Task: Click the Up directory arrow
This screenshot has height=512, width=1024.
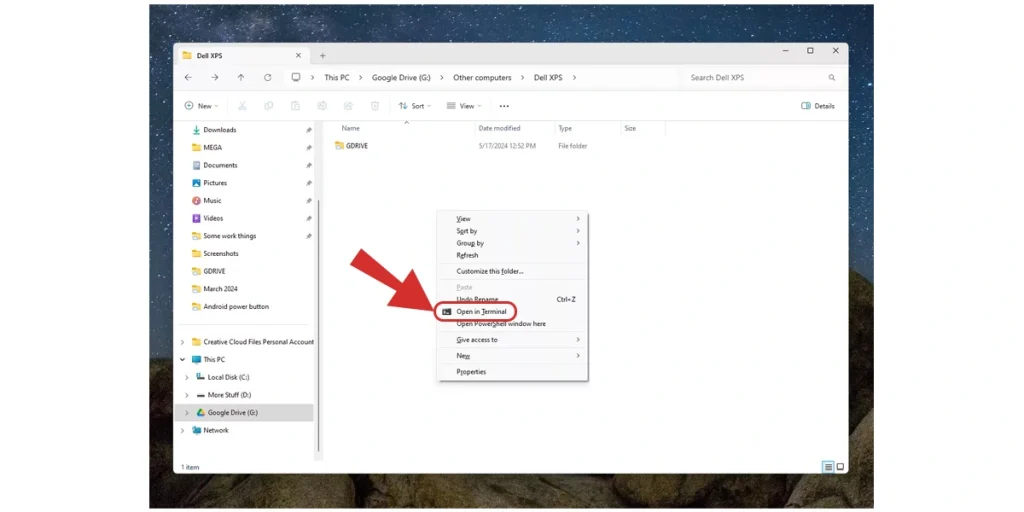Action: (241, 78)
